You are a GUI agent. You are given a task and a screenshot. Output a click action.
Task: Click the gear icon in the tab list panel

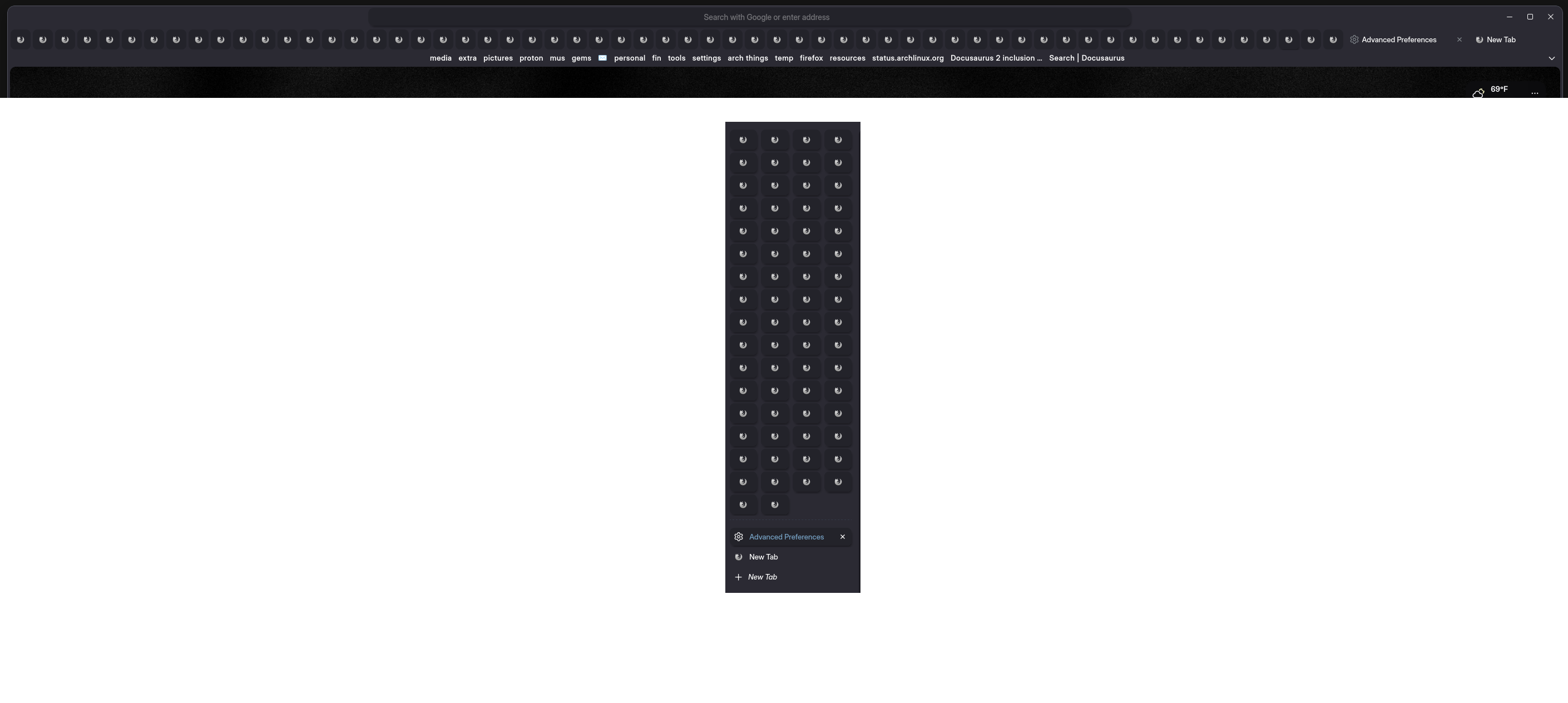(x=738, y=537)
